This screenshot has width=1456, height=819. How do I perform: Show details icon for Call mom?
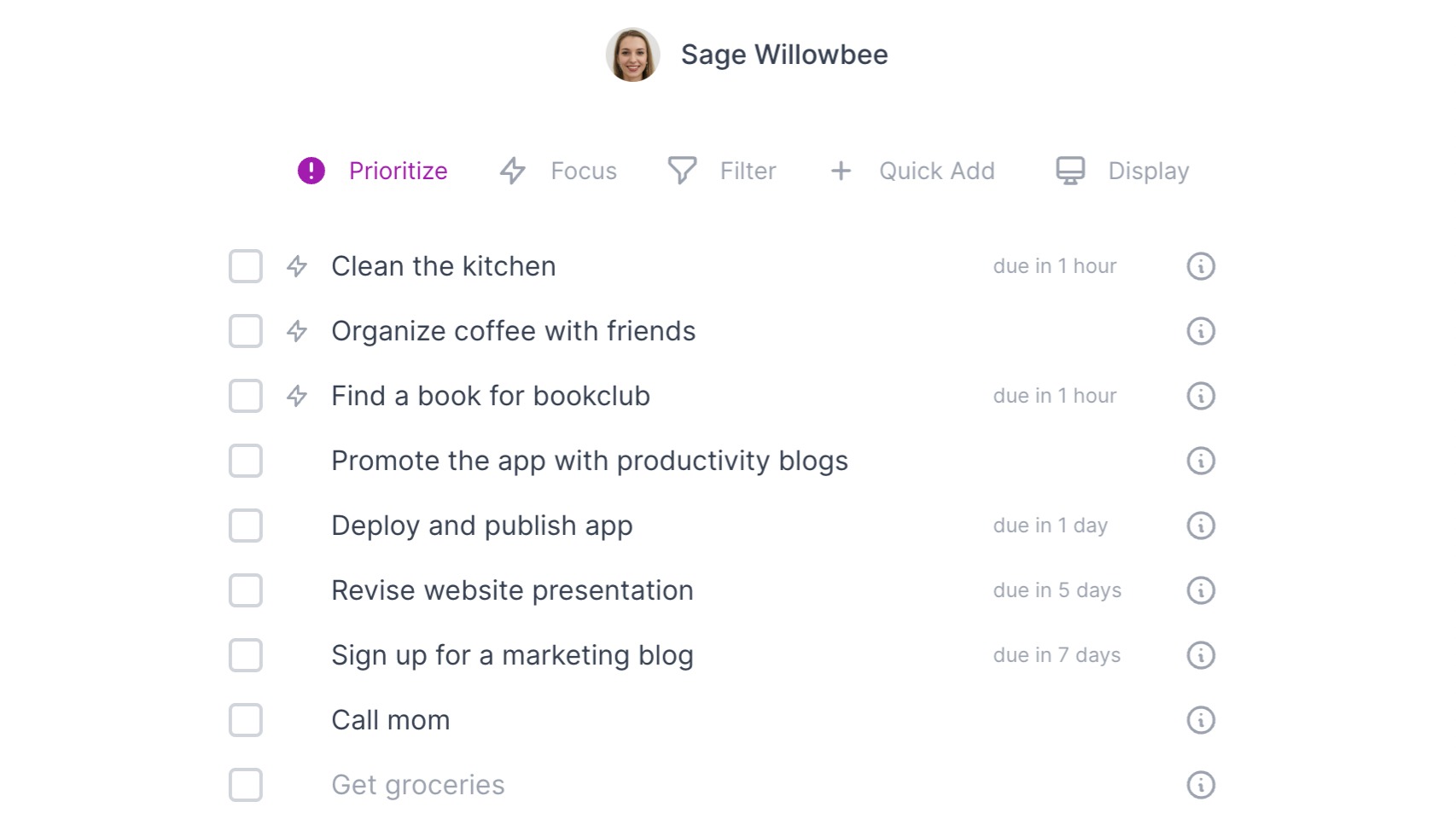[1201, 720]
